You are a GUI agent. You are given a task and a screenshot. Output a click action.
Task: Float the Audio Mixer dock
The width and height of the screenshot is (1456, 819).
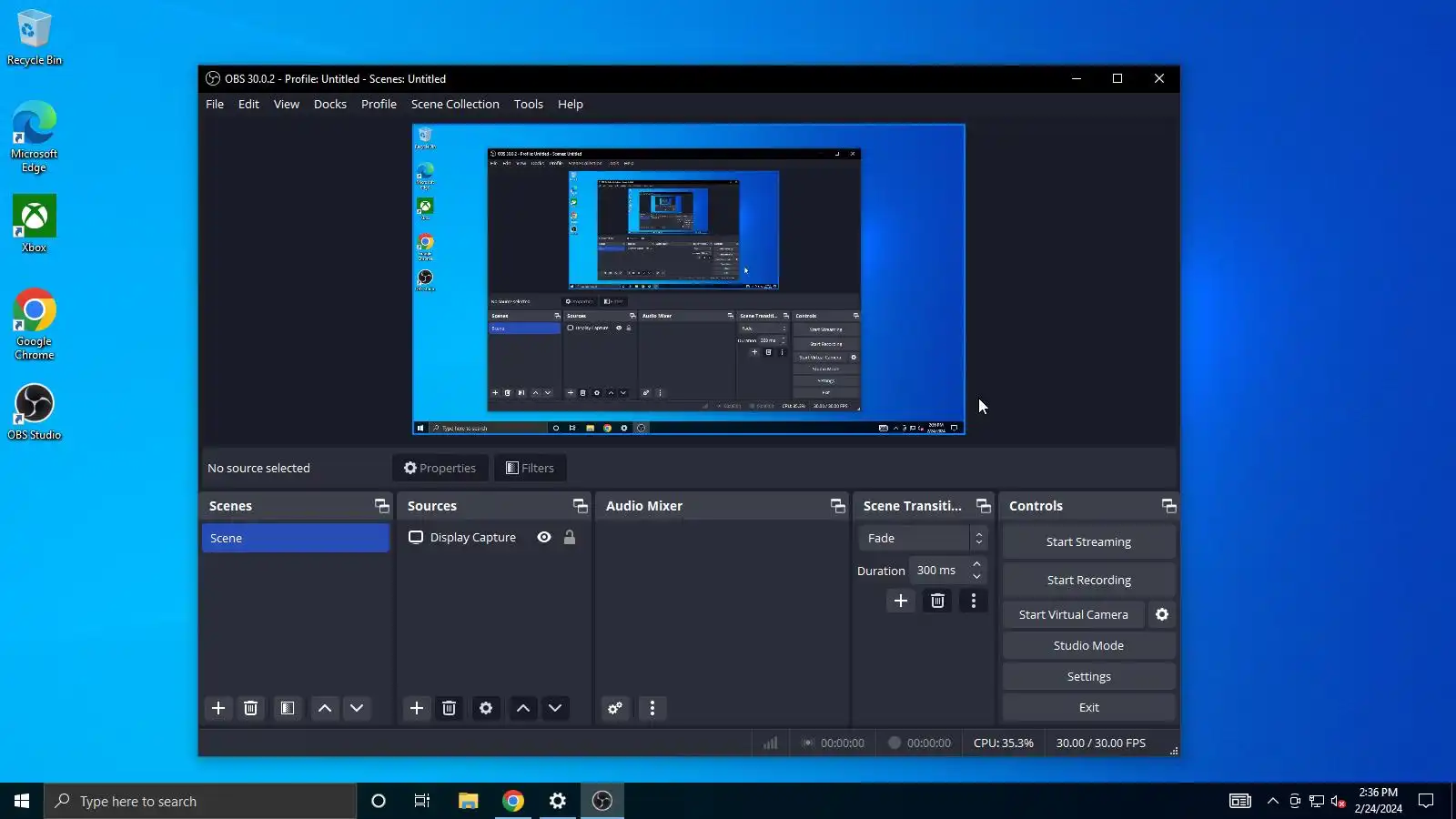point(838,506)
